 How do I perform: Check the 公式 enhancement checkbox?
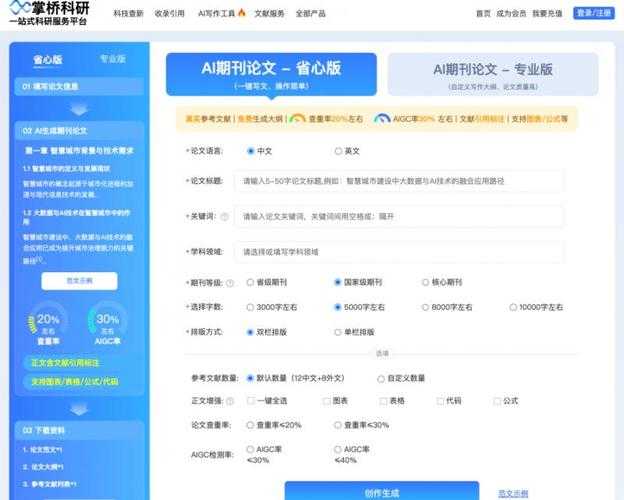[497, 401]
